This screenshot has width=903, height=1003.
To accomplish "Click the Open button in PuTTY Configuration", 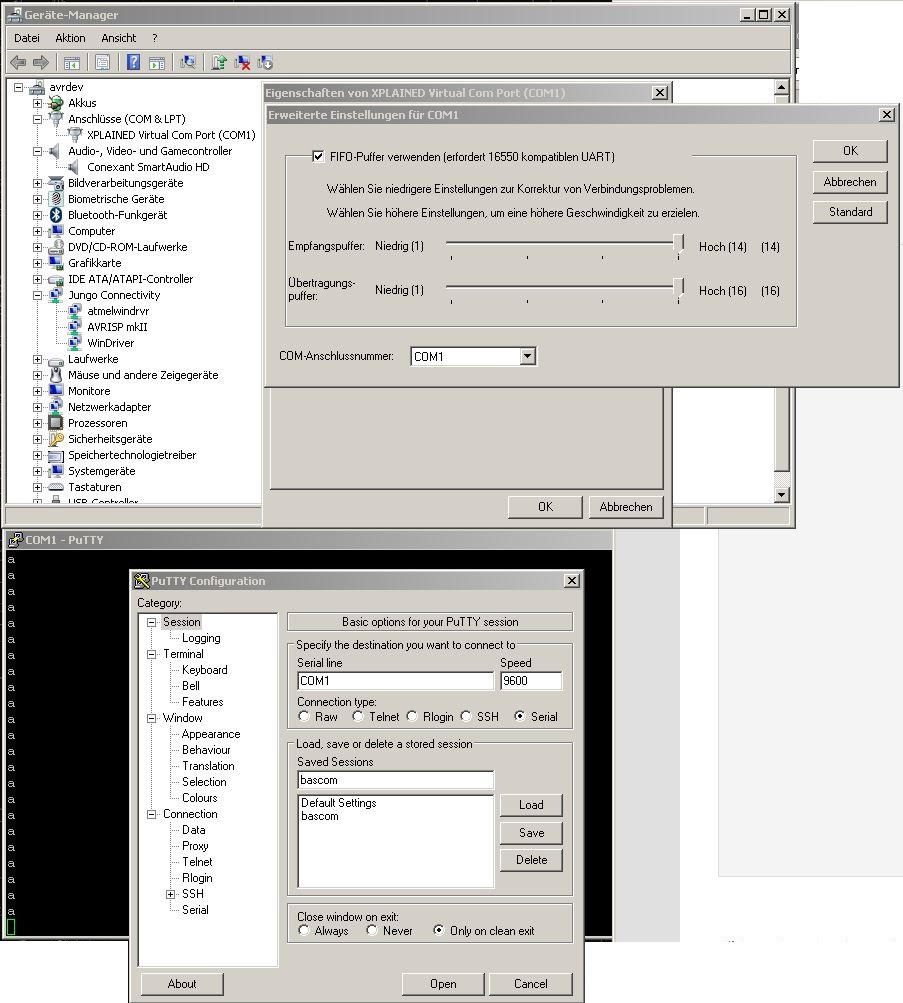I will 443,984.
